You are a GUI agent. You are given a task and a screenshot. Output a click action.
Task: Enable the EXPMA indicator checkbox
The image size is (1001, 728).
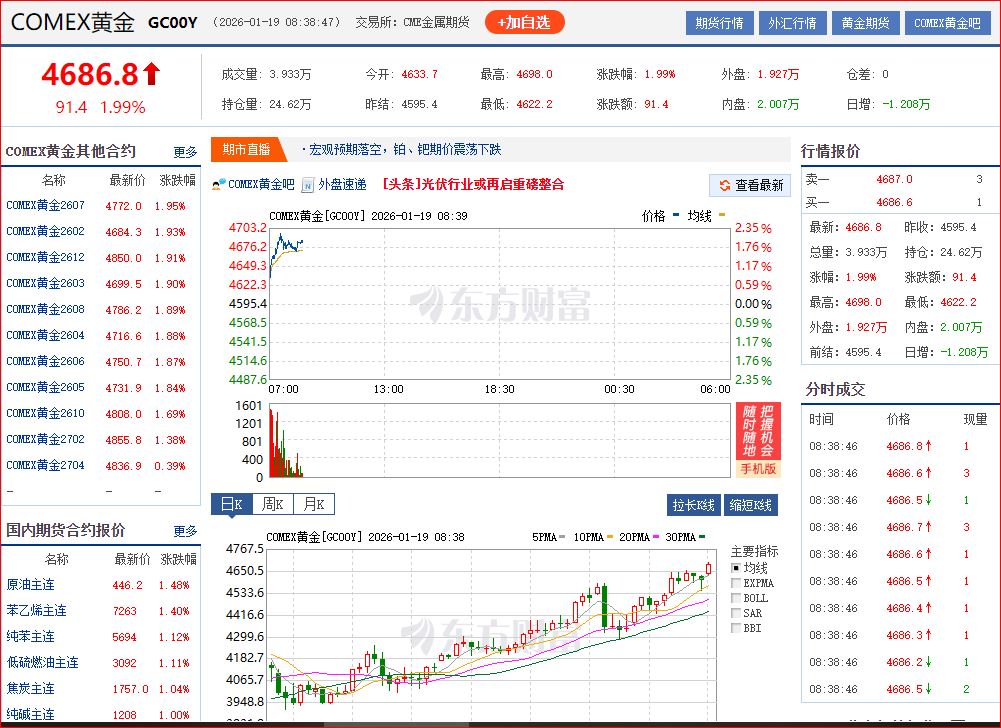(x=735, y=583)
